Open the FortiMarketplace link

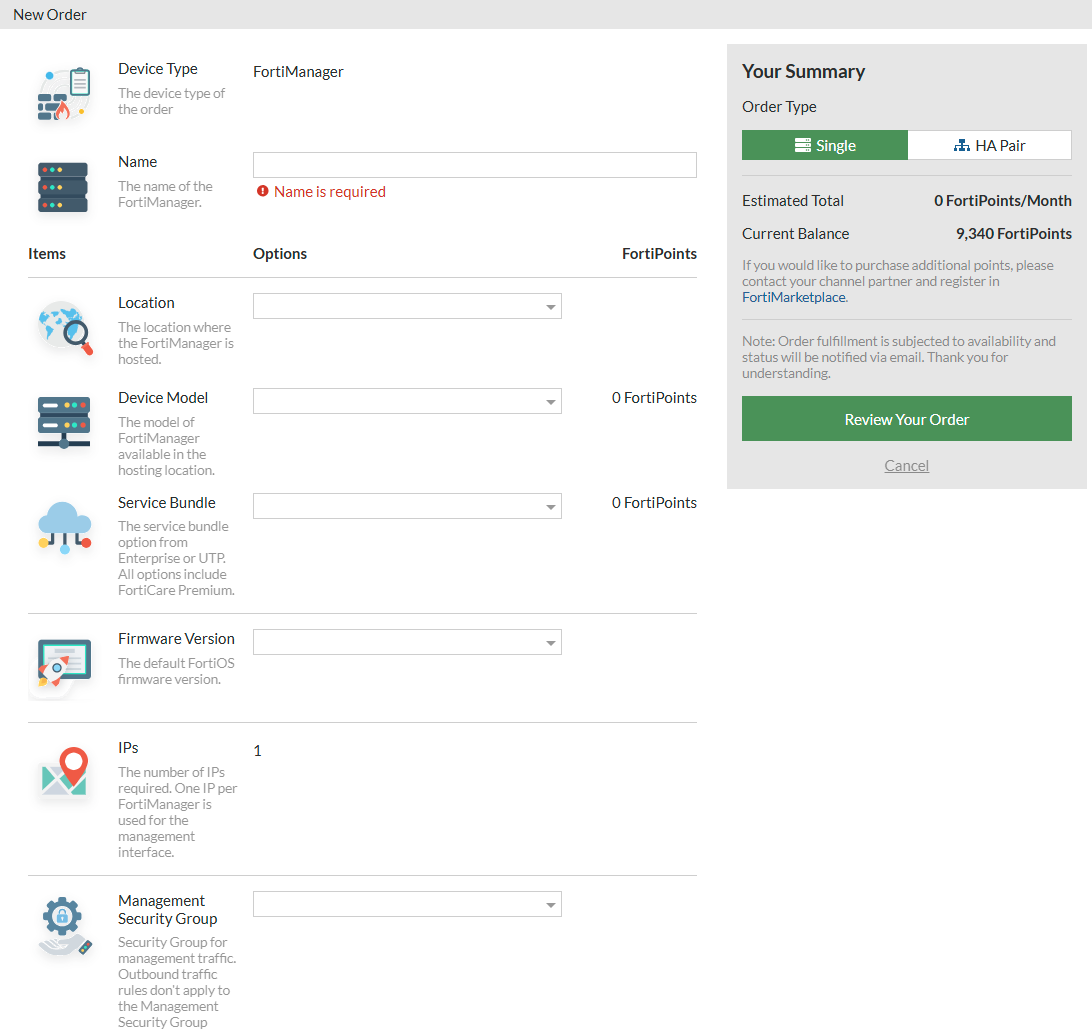click(x=795, y=297)
